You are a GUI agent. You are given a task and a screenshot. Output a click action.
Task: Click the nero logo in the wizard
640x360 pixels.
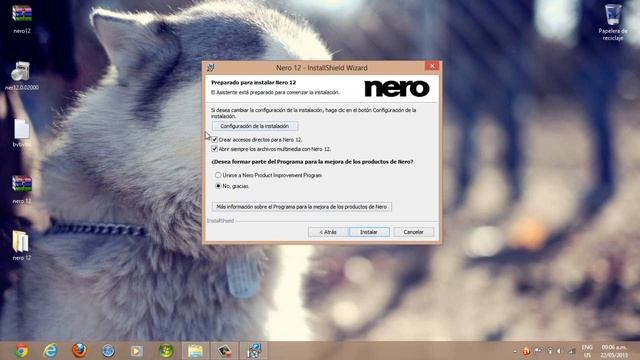pos(397,88)
